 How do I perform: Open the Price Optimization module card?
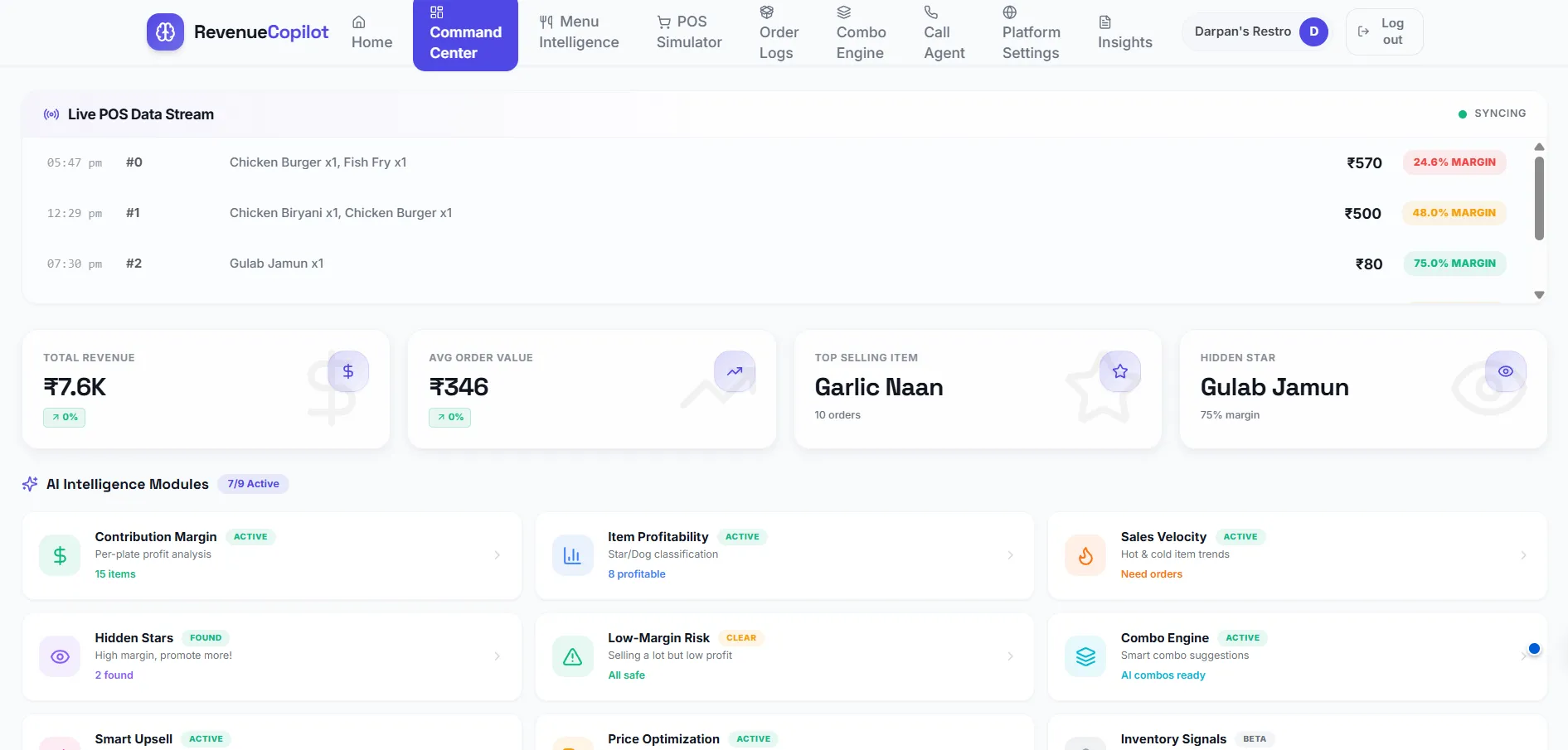pos(784,733)
